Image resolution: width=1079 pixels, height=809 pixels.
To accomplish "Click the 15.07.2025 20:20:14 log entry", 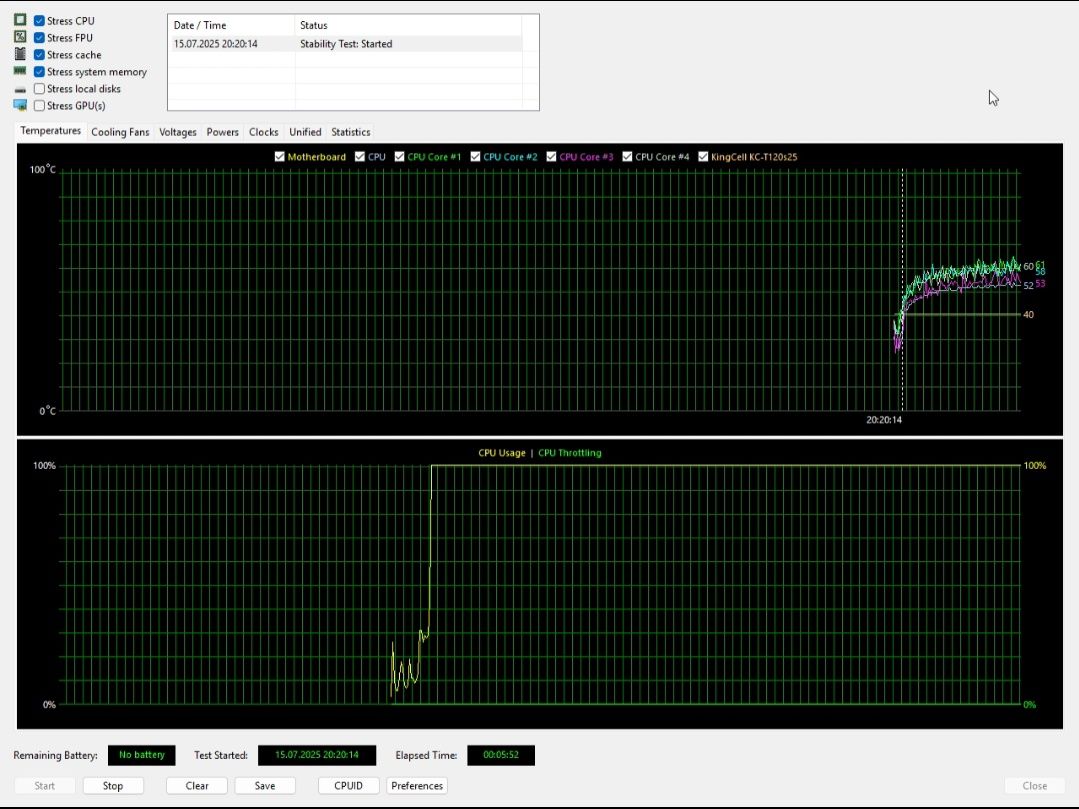I will click(x=215, y=44).
